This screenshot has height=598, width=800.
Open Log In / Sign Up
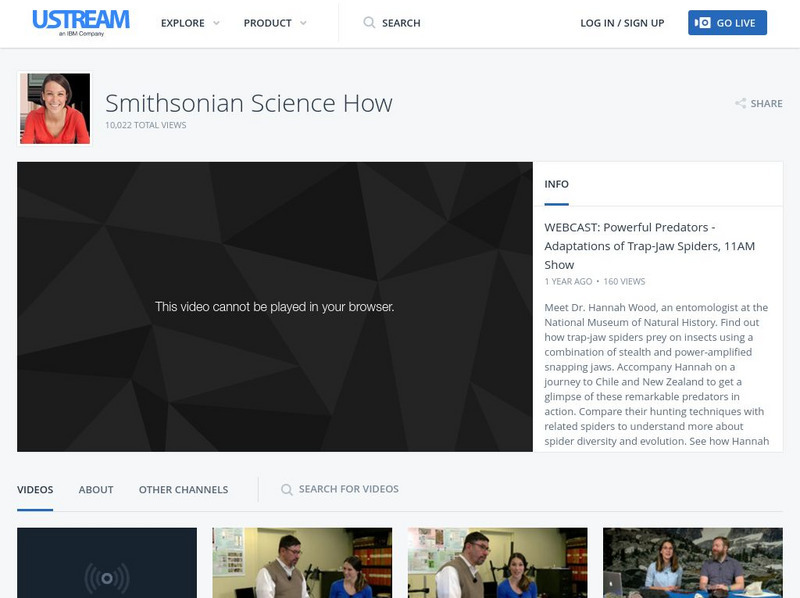pyautogui.click(x=622, y=23)
